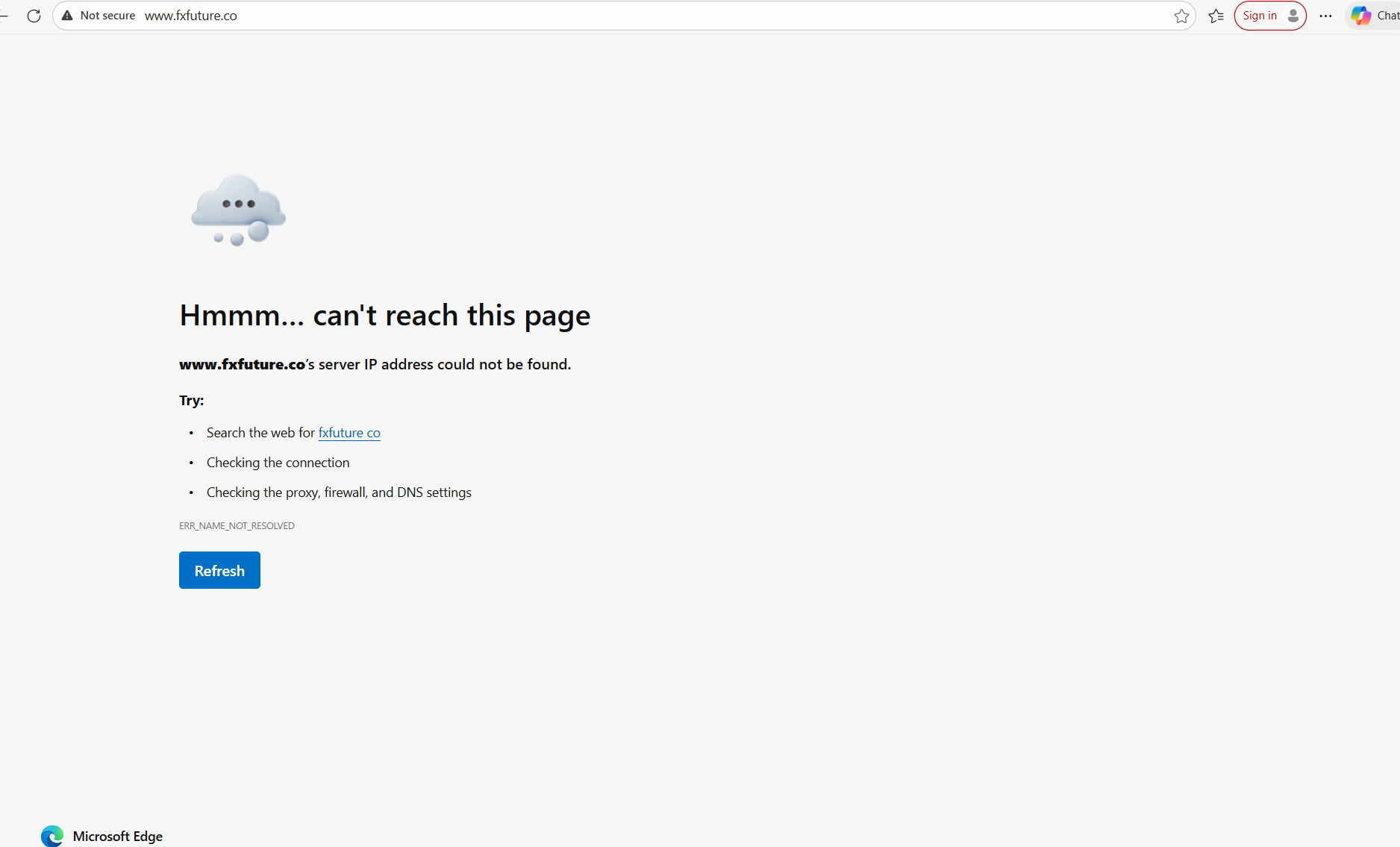1400x847 pixels.
Task: Click the "Checking the connection" suggestion
Action: [x=278, y=463]
